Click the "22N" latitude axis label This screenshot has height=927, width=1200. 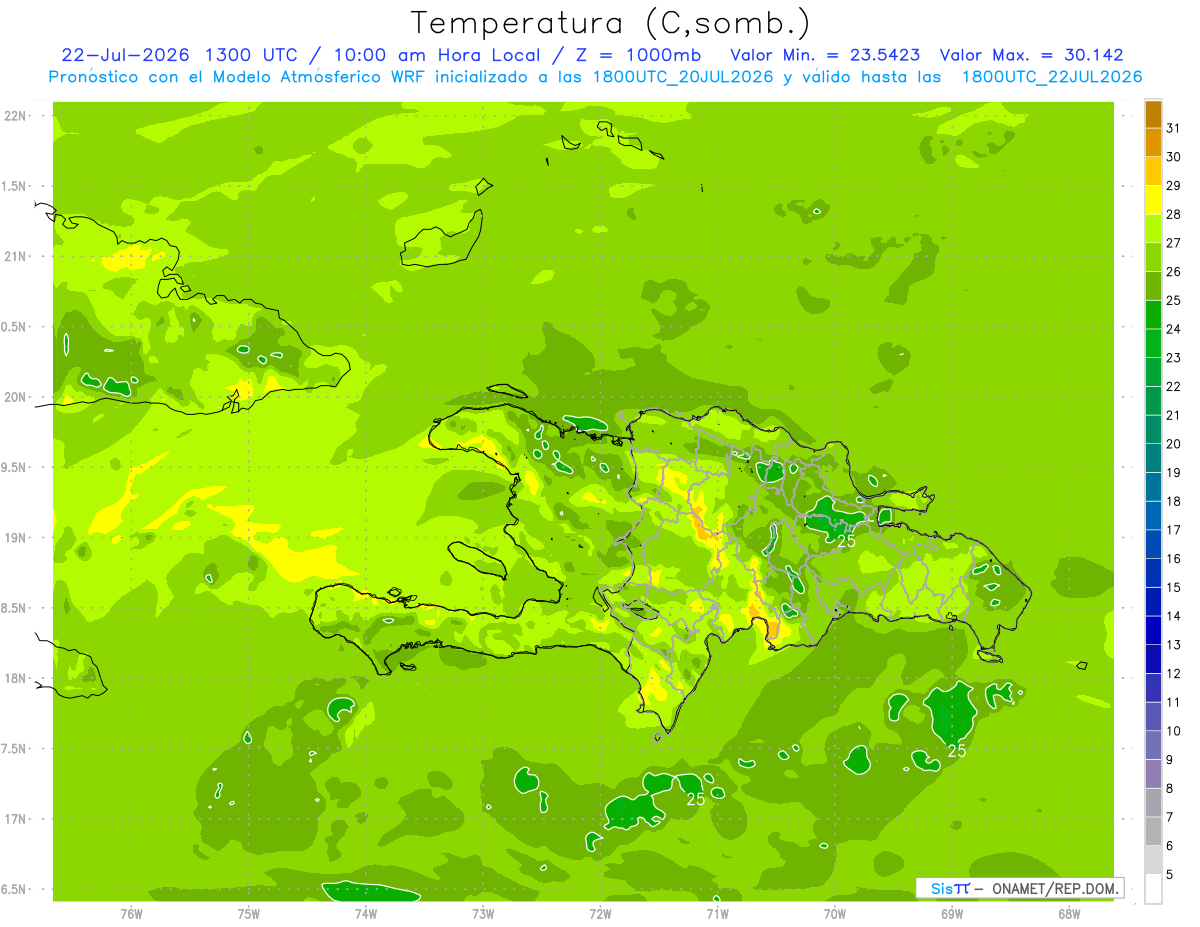[x=14, y=116]
